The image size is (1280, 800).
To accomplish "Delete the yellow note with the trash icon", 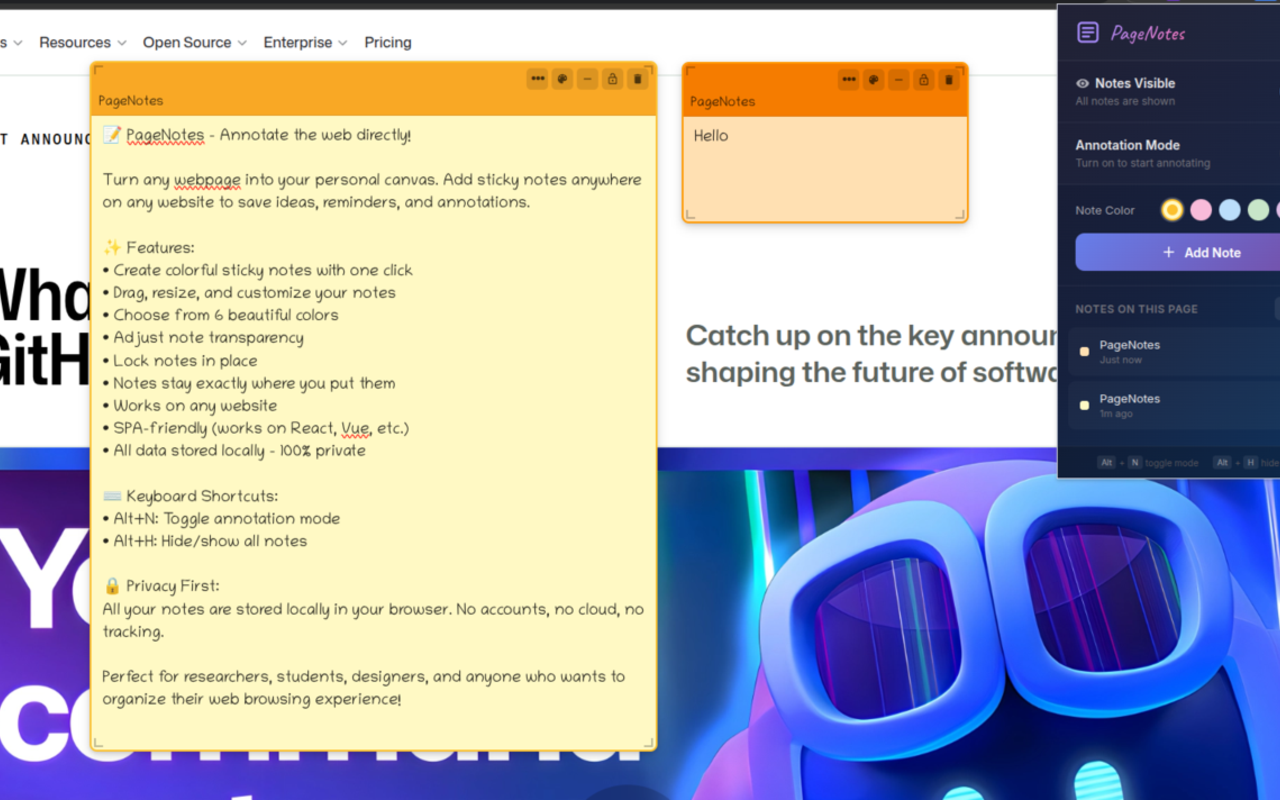I will click(x=637, y=78).
